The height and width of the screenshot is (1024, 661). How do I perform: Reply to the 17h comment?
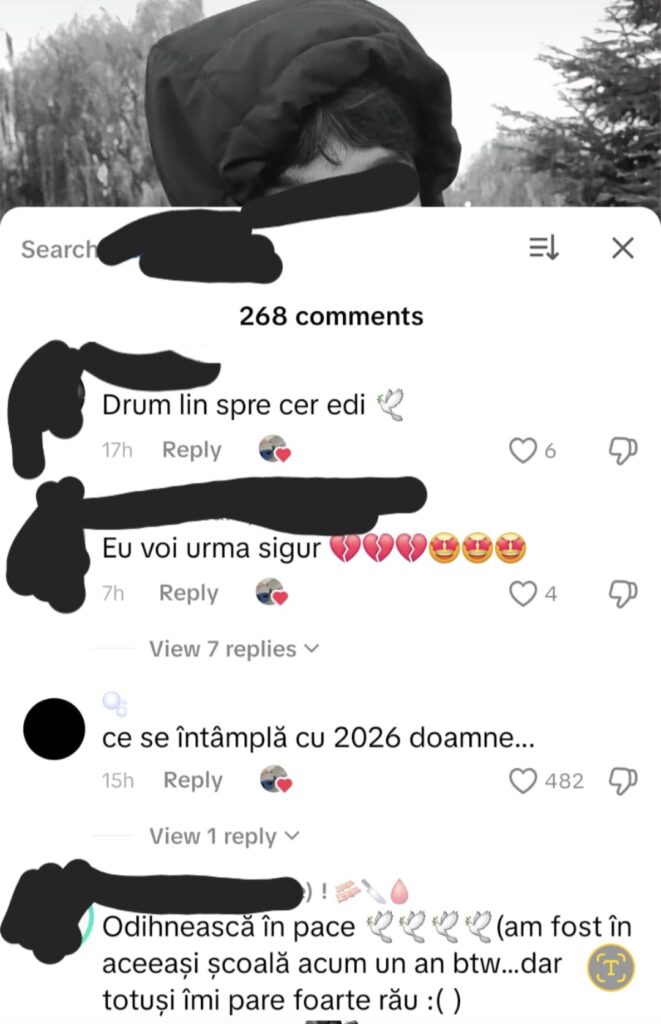tap(191, 450)
